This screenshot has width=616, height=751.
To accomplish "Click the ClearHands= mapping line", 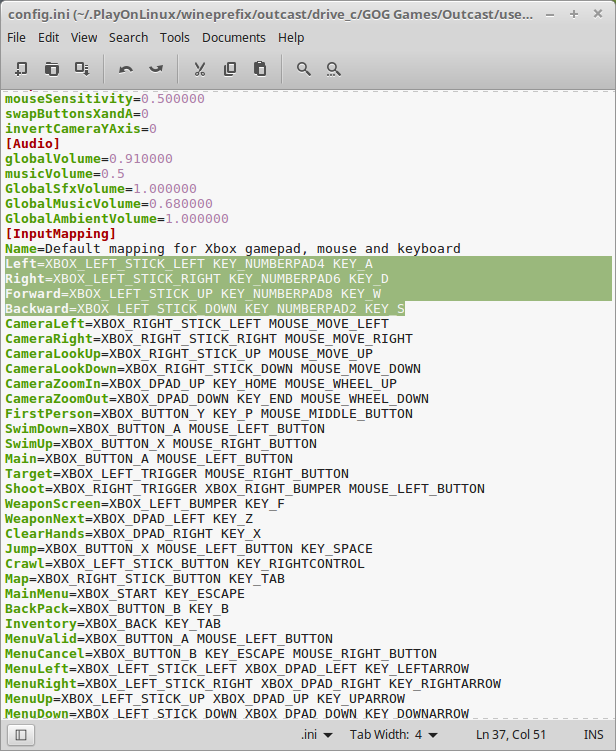I will (133, 534).
